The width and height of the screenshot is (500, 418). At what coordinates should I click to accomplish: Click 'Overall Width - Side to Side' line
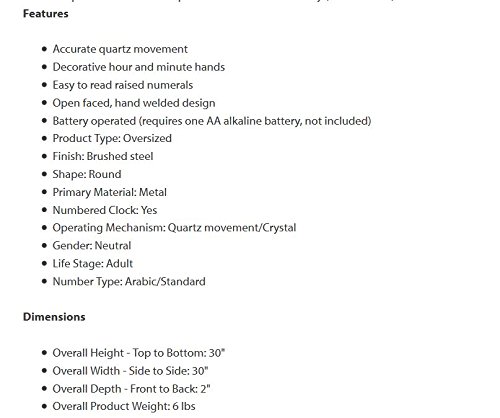pos(130,371)
